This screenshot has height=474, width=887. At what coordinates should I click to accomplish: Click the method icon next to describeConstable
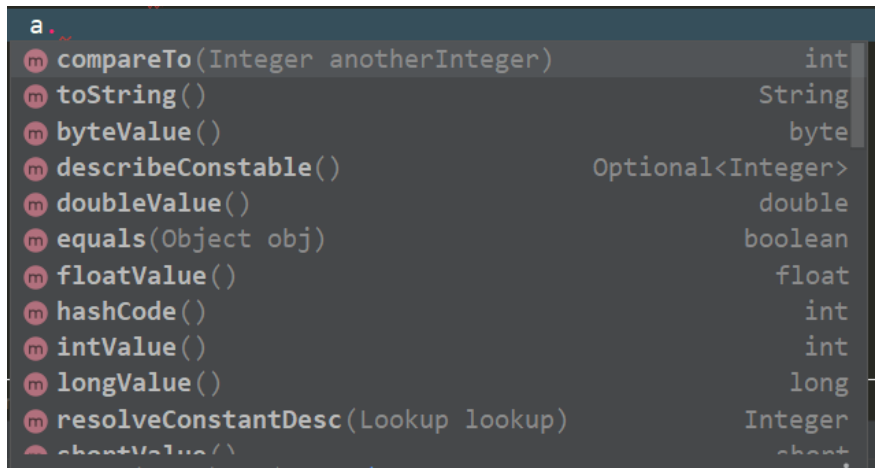click(x=35, y=168)
